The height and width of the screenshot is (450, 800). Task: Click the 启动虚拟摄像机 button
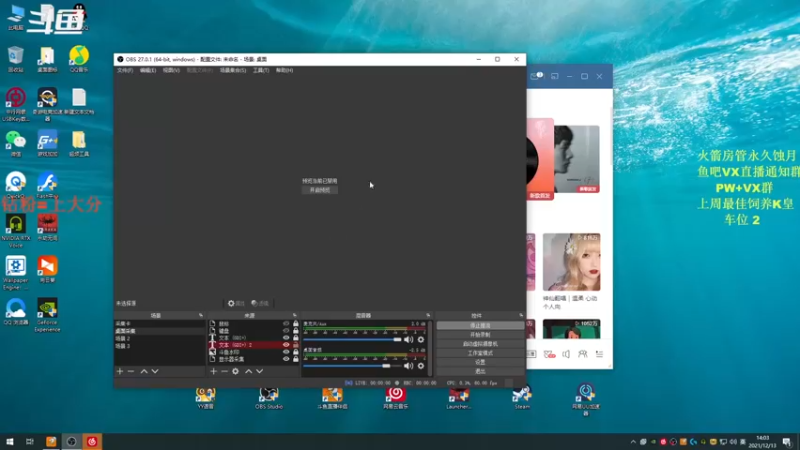click(480, 344)
